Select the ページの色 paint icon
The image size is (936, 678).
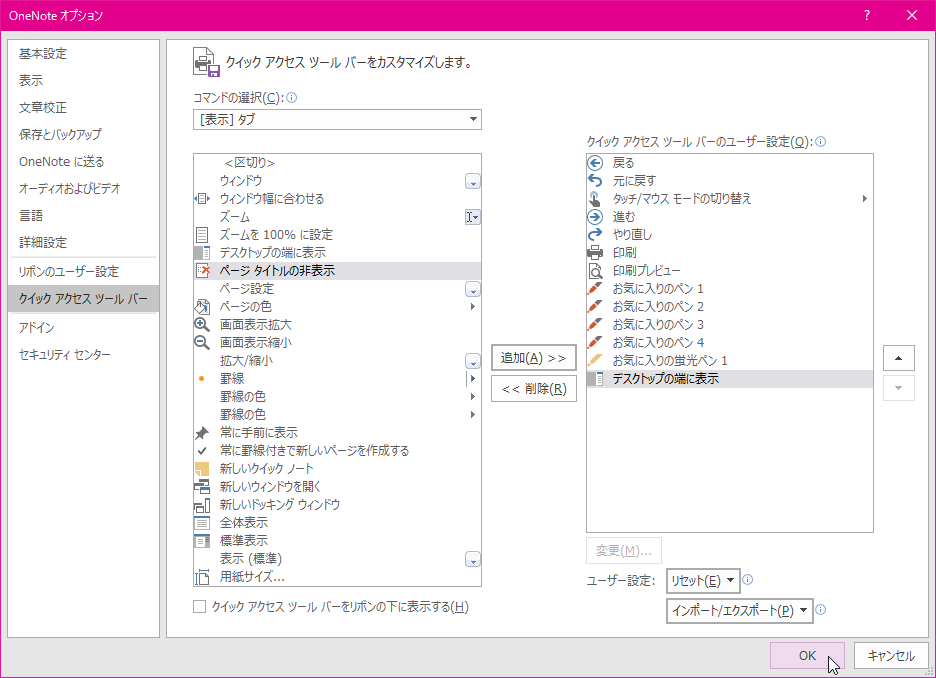click(x=202, y=307)
